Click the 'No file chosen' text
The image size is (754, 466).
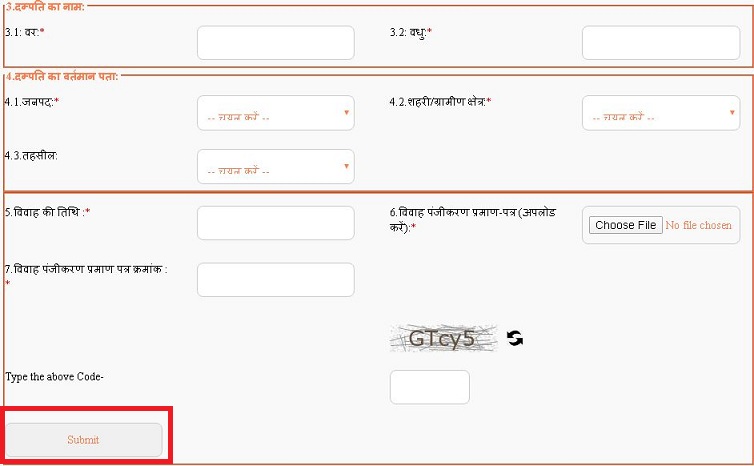698,226
